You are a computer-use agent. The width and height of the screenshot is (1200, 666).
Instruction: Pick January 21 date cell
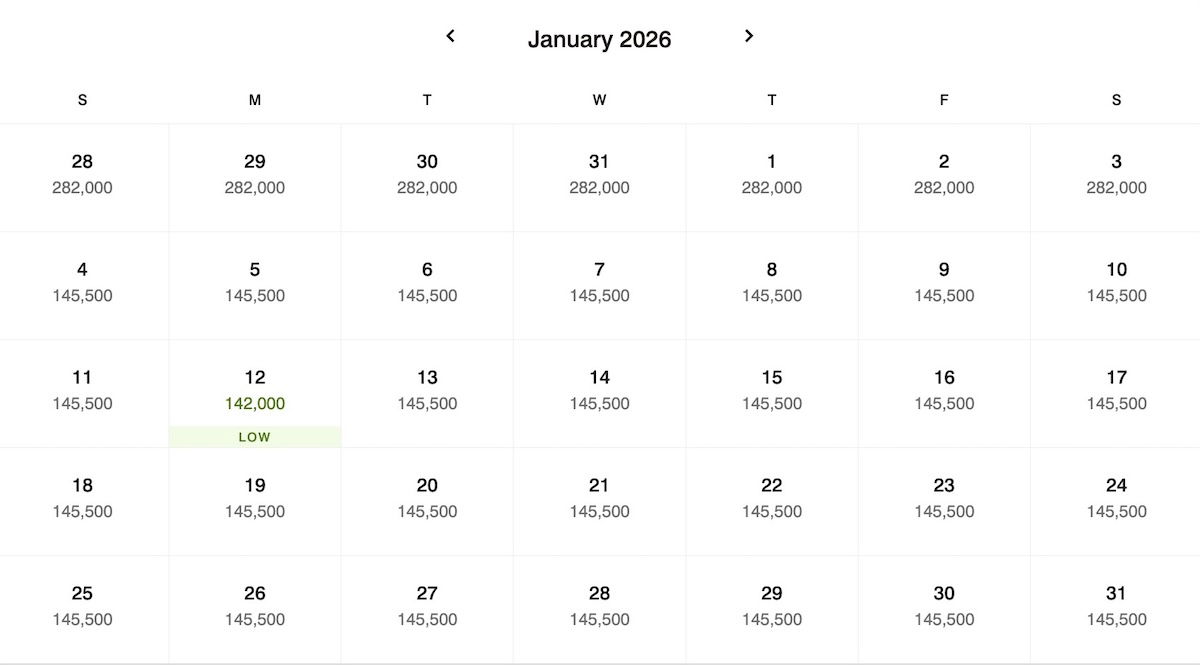pyautogui.click(x=599, y=498)
